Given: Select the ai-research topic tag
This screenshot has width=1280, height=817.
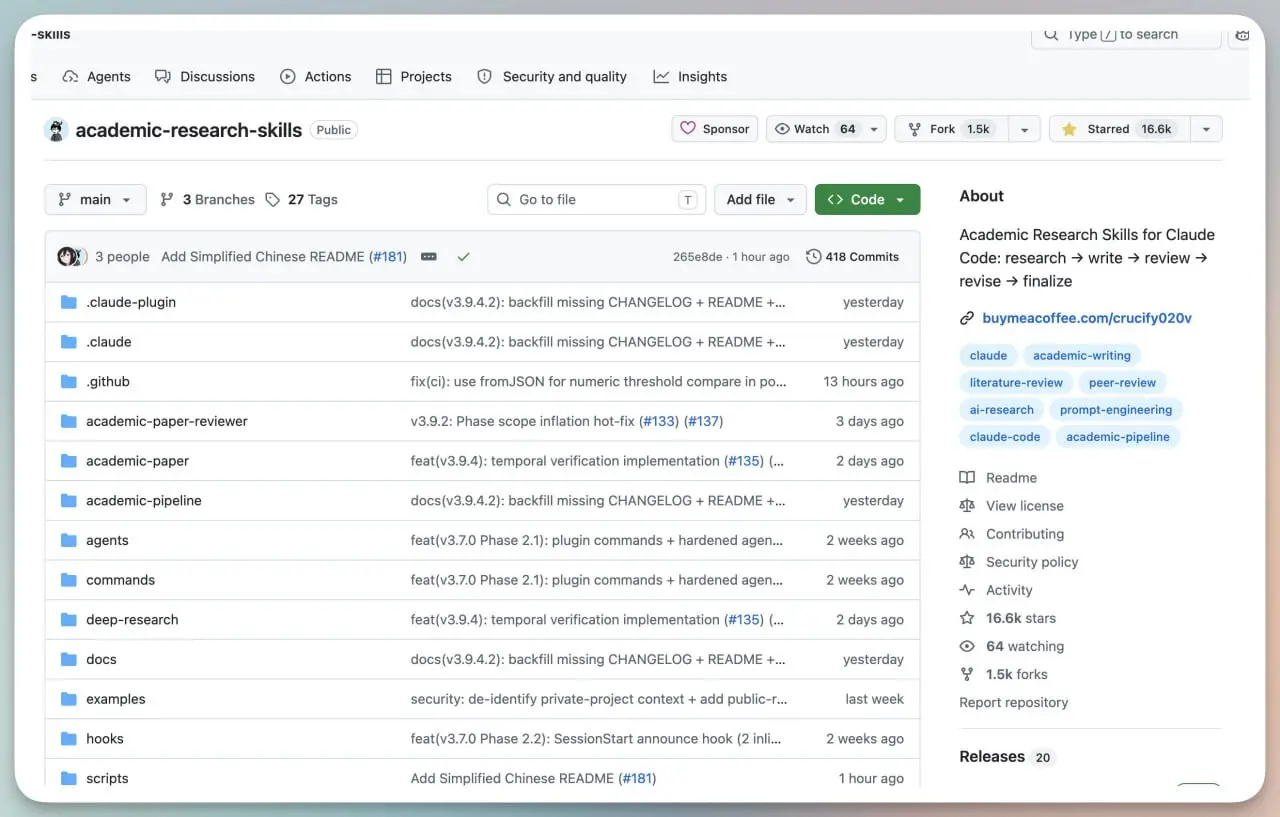Looking at the screenshot, I should point(1001,409).
